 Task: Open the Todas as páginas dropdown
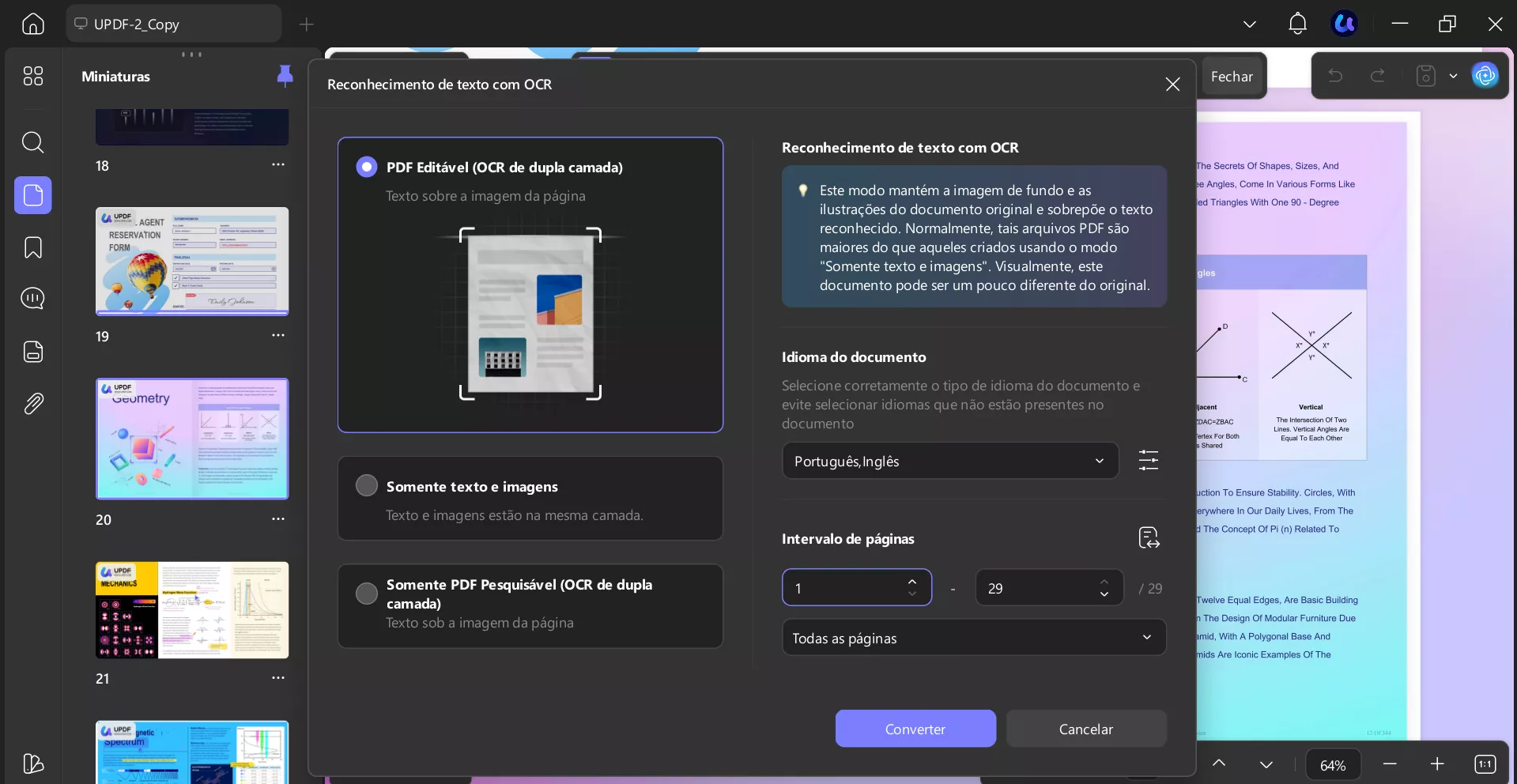tap(973, 637)
